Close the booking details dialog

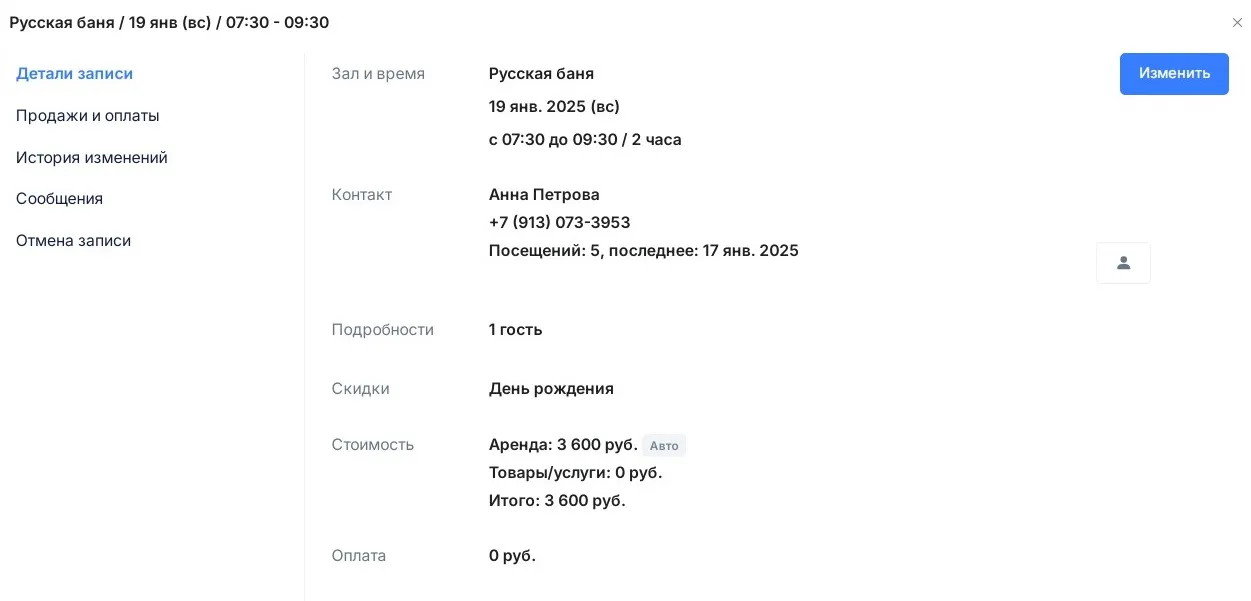[x=1237, y=22]
